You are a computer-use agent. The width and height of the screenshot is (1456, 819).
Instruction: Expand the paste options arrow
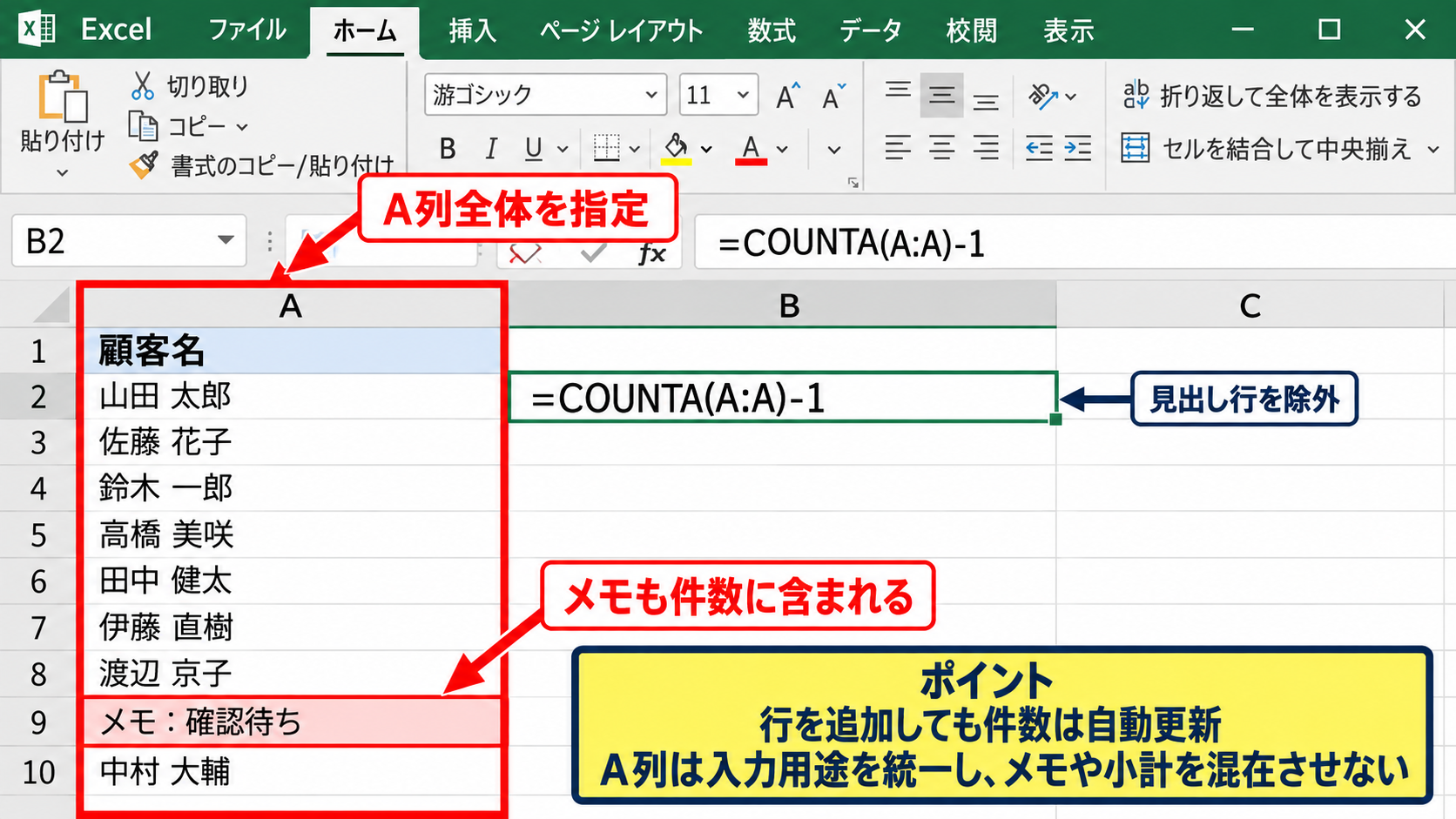point(62,172)
